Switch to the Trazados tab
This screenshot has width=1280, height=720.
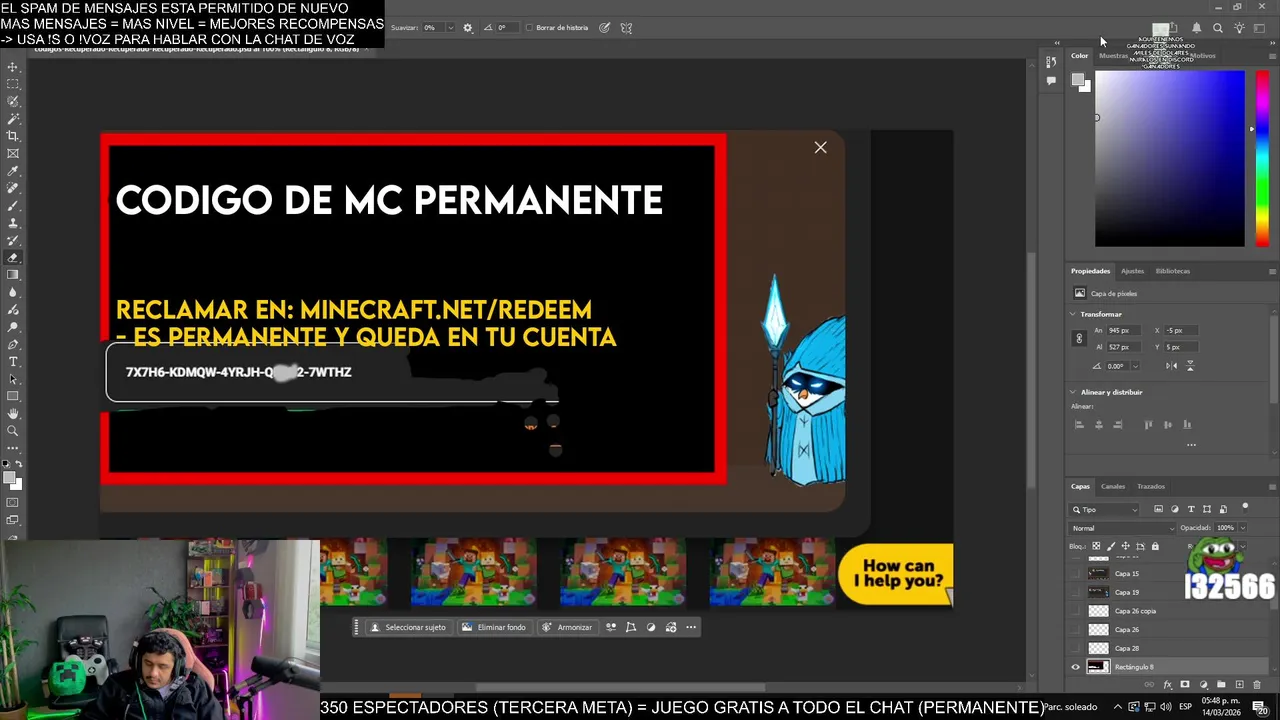pyautogui.click(x=1151, y=487)
